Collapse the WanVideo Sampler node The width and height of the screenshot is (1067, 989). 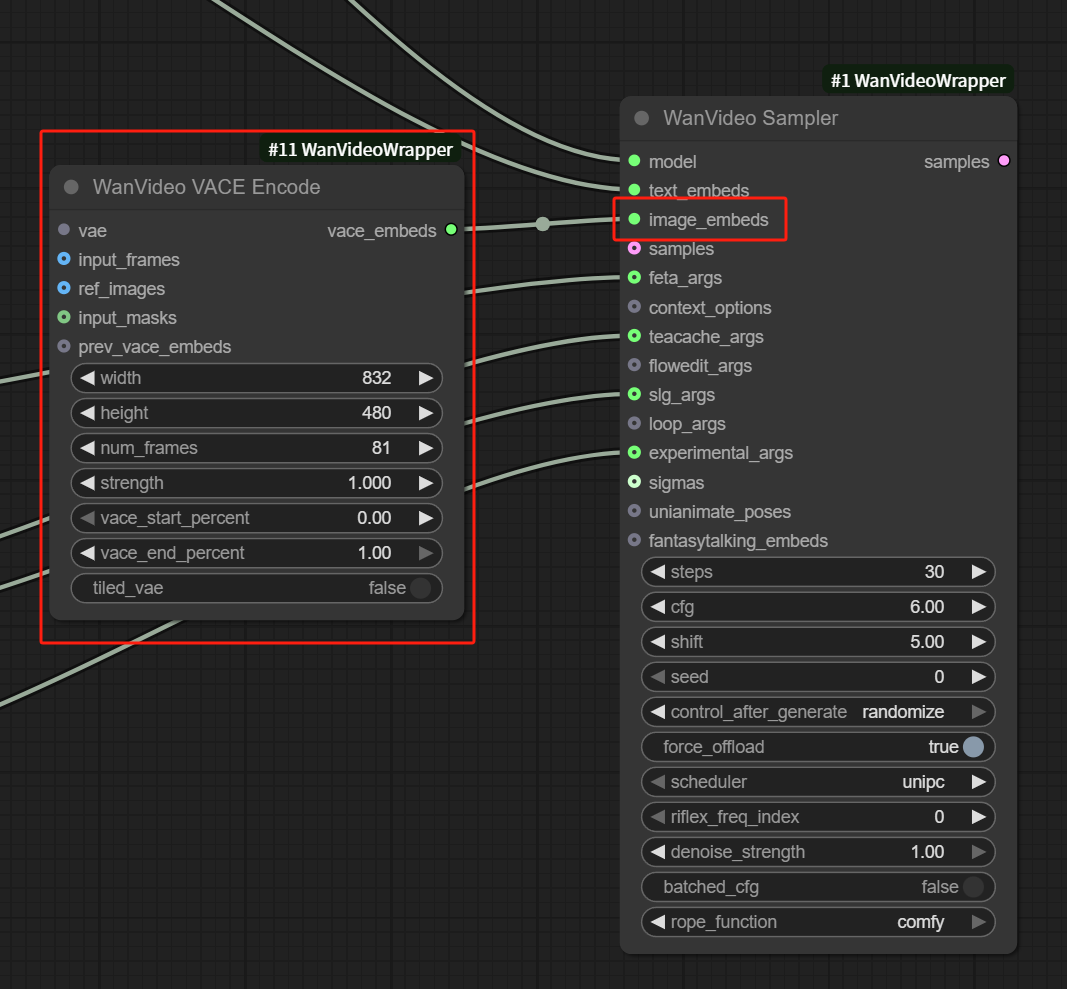[x=641, y=118]
